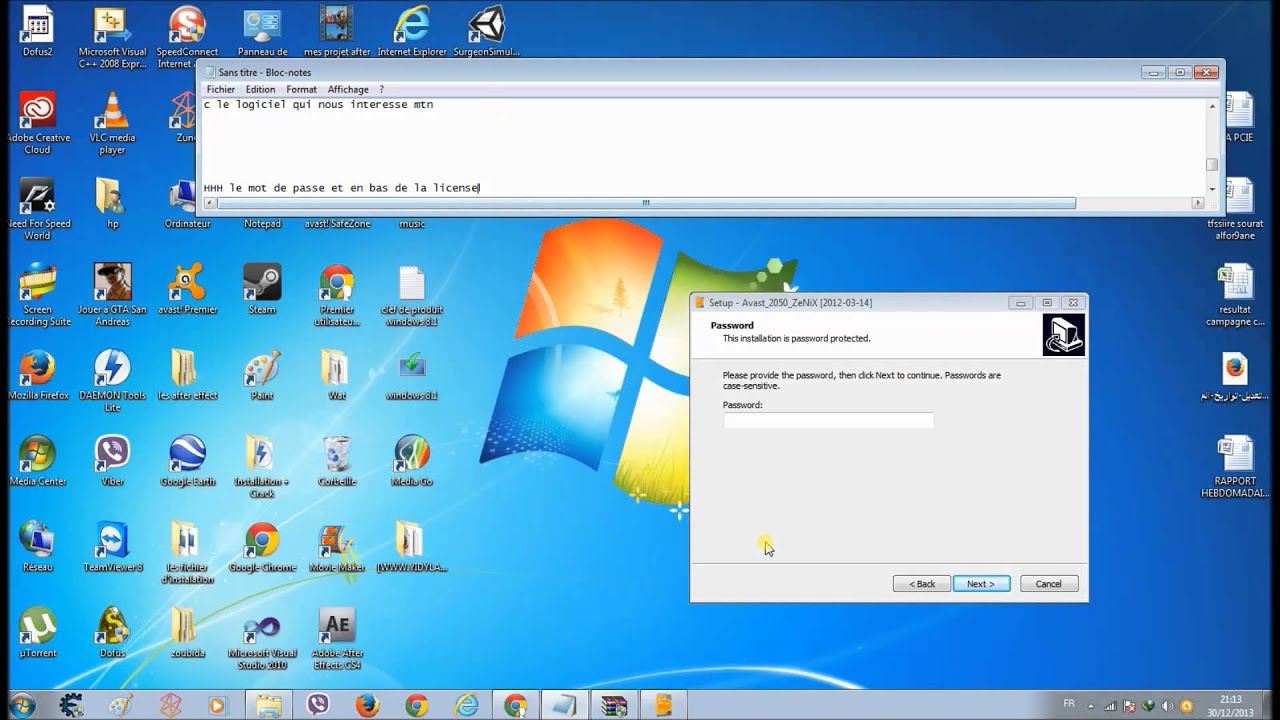This screenshot has height=720, width=1280.
Task: Select the les after effect folder
Action: [x=187, y=375]
